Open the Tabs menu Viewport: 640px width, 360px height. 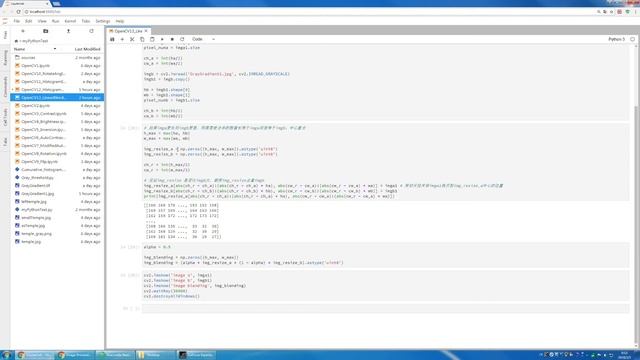pyautogui.click(x=86, y=21)
